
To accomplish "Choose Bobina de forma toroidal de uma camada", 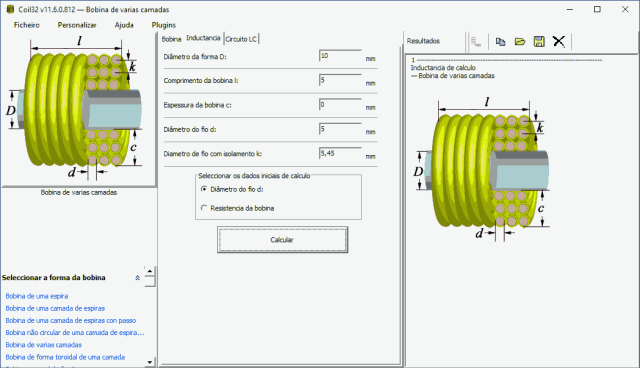I will click(x=65, y=357).
